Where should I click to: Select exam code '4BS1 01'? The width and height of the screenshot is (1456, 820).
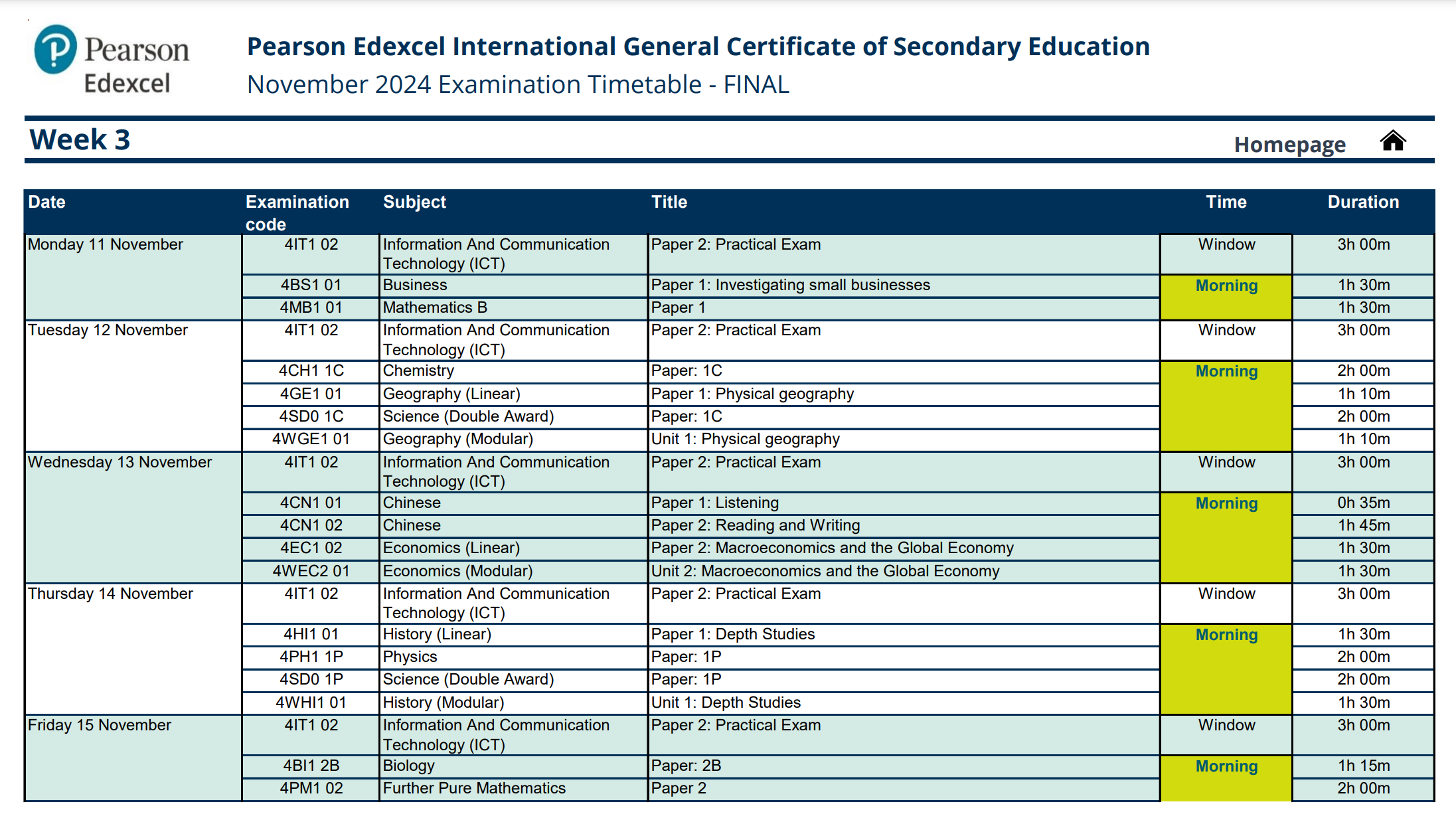[311, 285]
